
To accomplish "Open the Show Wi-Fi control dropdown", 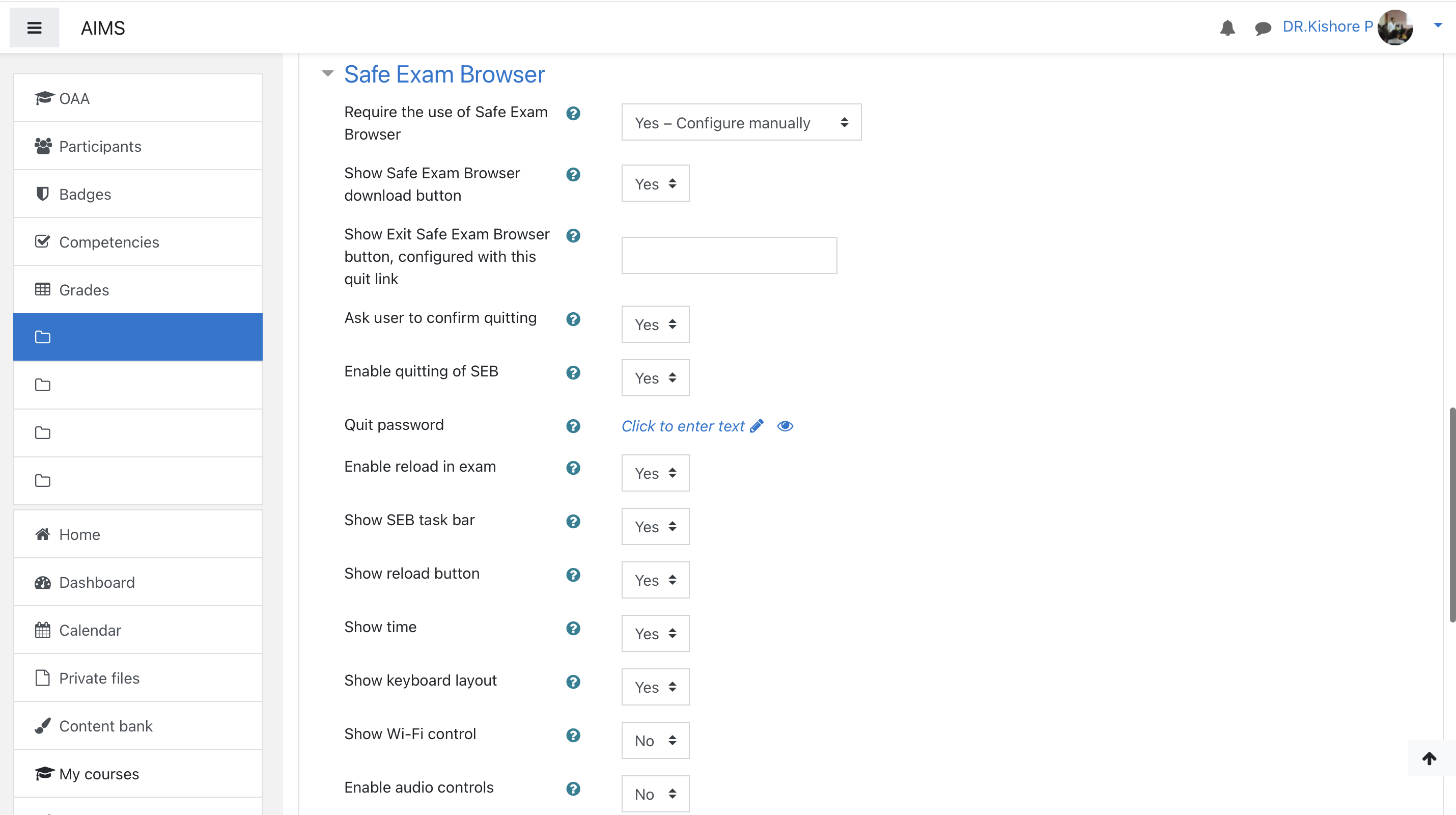I will (655, 740).
